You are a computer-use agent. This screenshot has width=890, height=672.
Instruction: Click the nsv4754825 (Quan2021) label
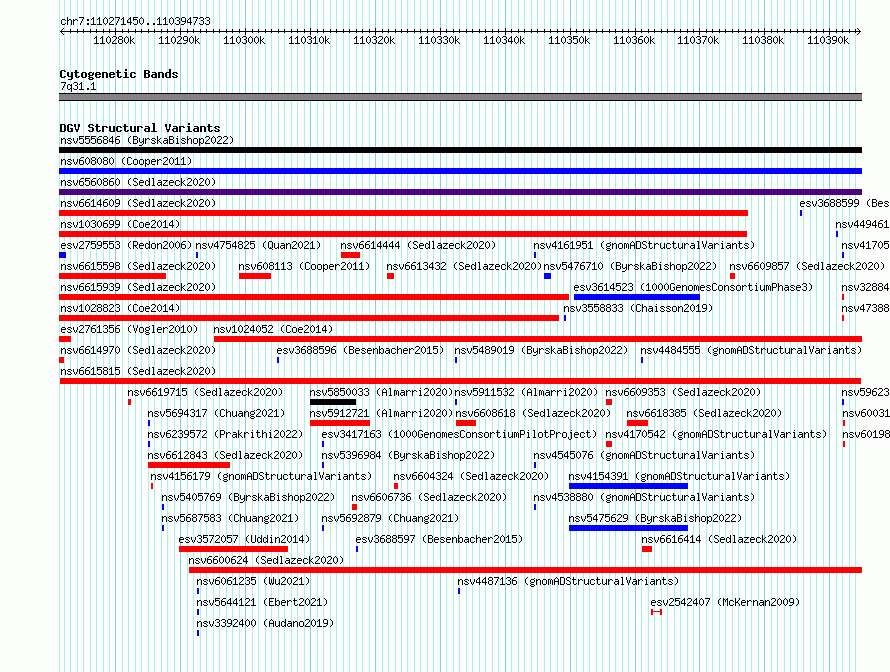tap(258, 245)
